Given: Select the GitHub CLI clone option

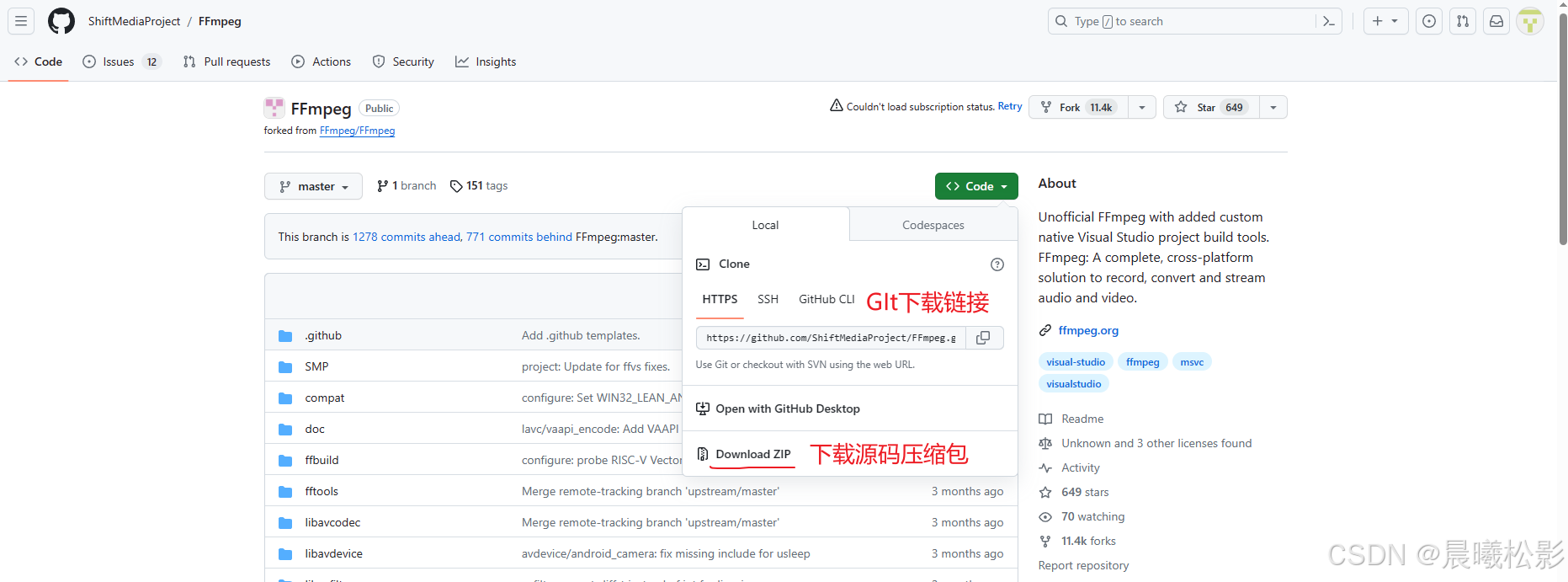Looking at the screenshot, I should coord(827,299).
